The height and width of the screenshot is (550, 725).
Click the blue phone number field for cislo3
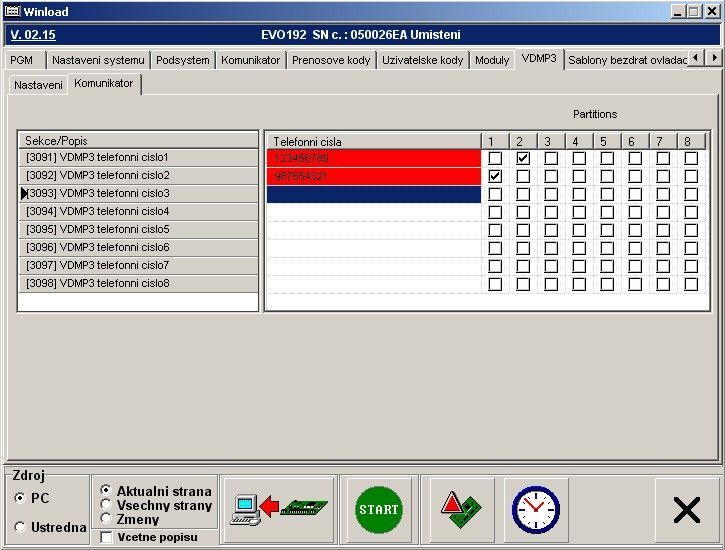[x=373, y=194]
